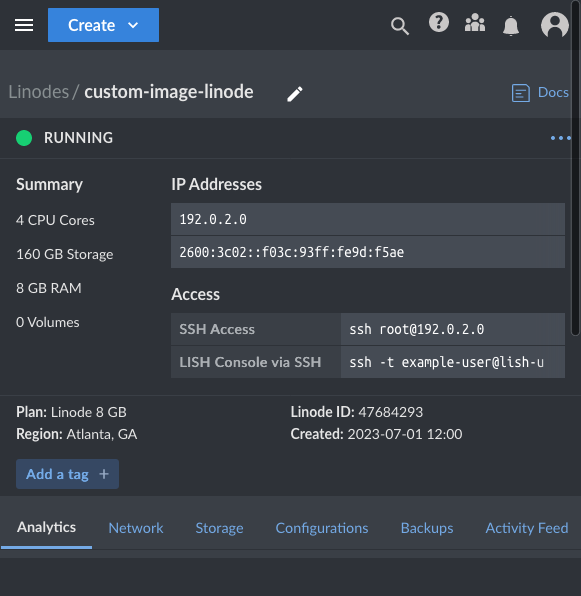581x596 pixels.
Task: Select the IPv6 address 2600:3c02::f03c:93ff:fe9d:f5ae
Action: [x=368, y=252]
